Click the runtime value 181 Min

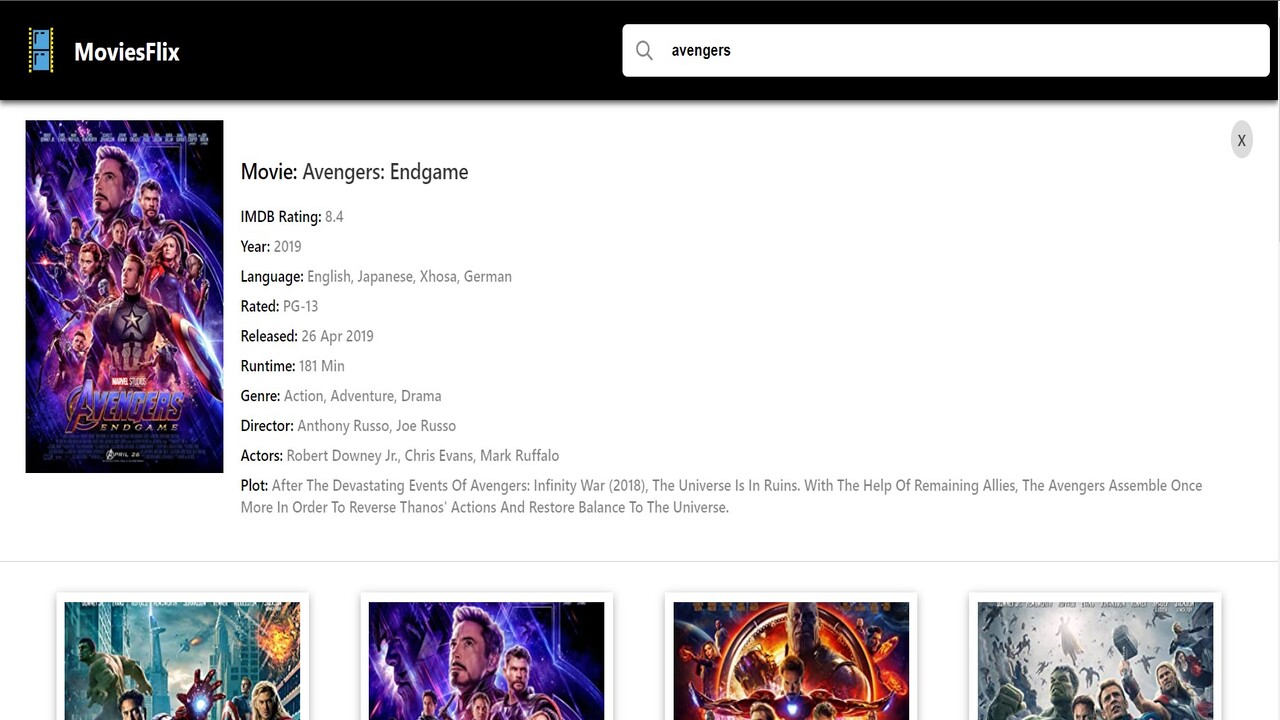click(321, 366)
